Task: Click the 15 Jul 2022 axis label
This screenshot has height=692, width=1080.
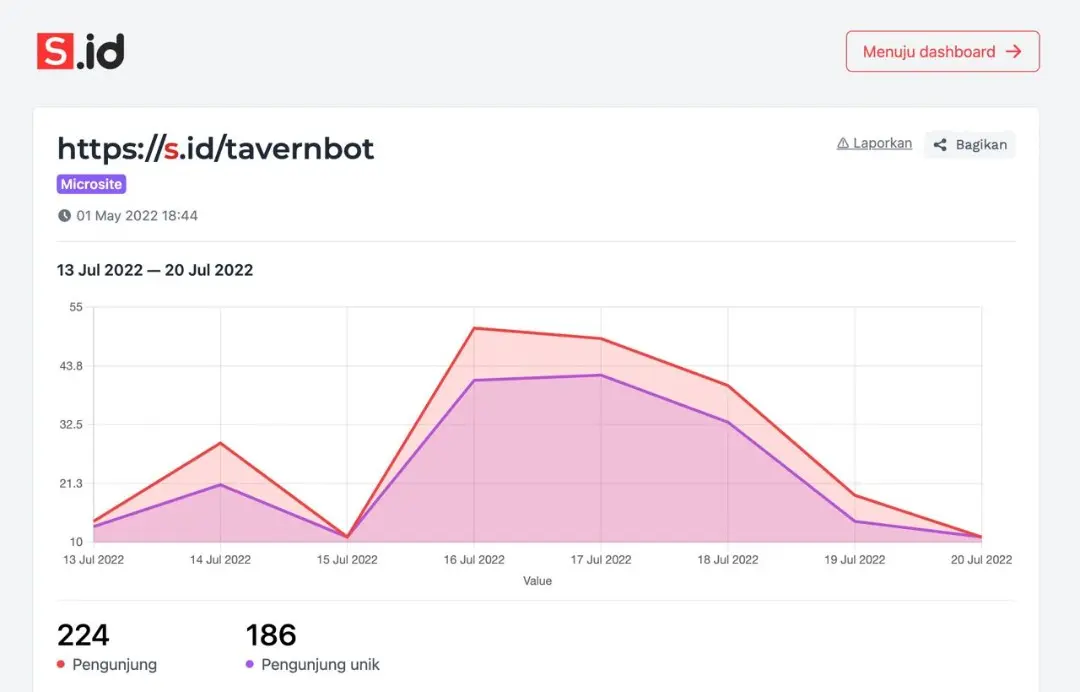Action: click(x=347, y=560)
